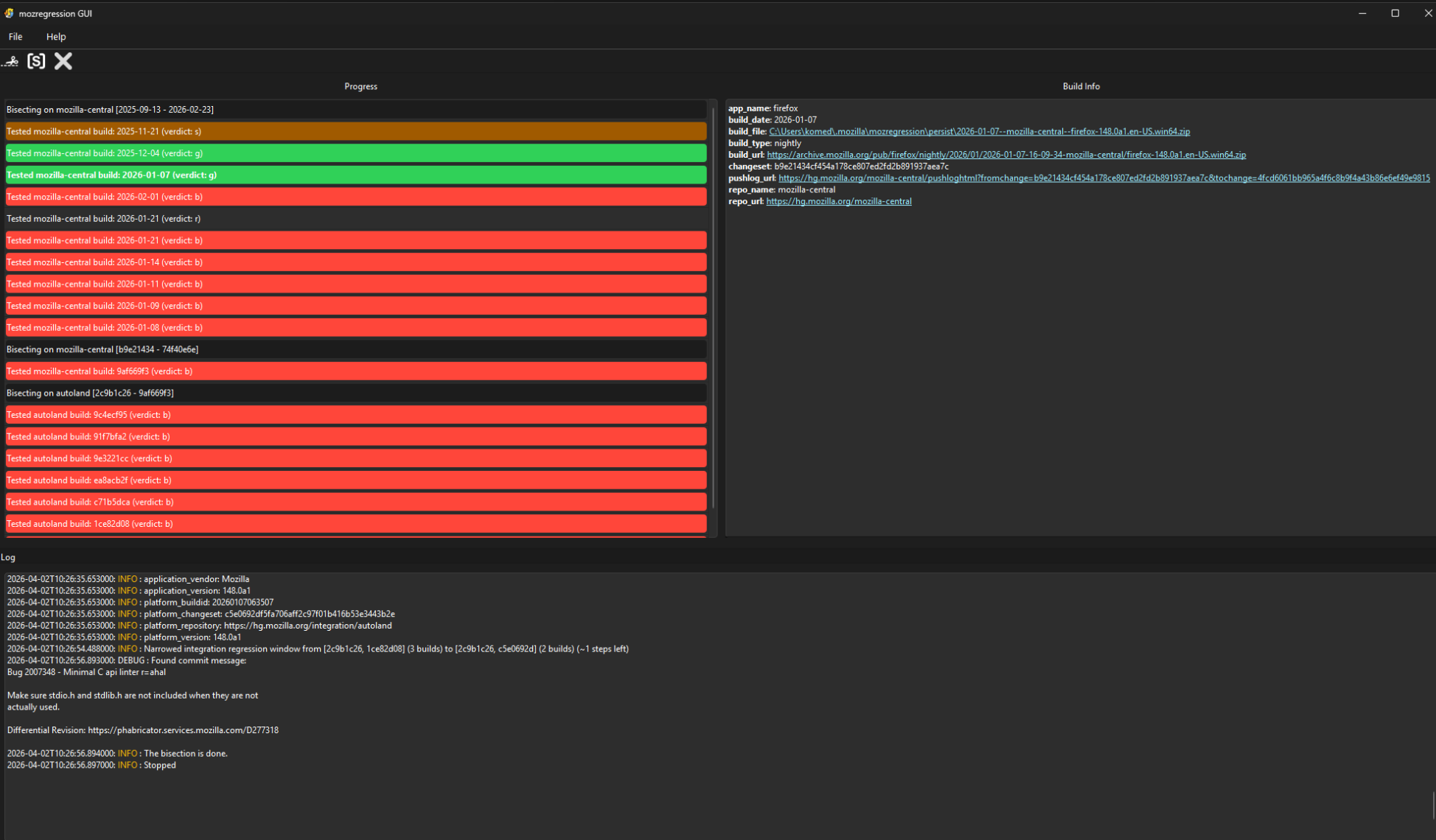Click the mozregression app icon in title bar
The height and width of the screenshot is (840, 1436).
9,13
